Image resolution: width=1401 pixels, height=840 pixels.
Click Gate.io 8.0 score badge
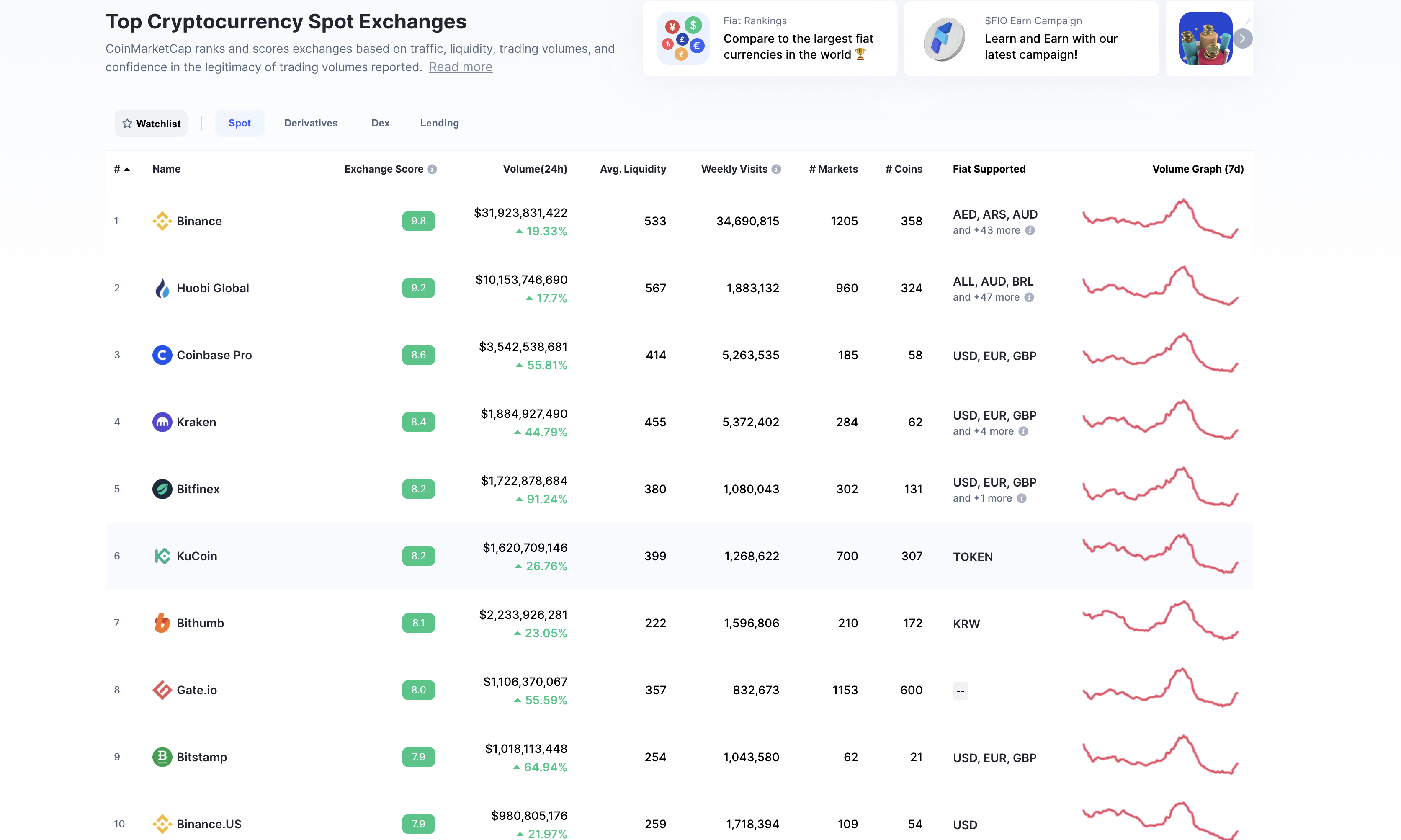click(419, 690)
